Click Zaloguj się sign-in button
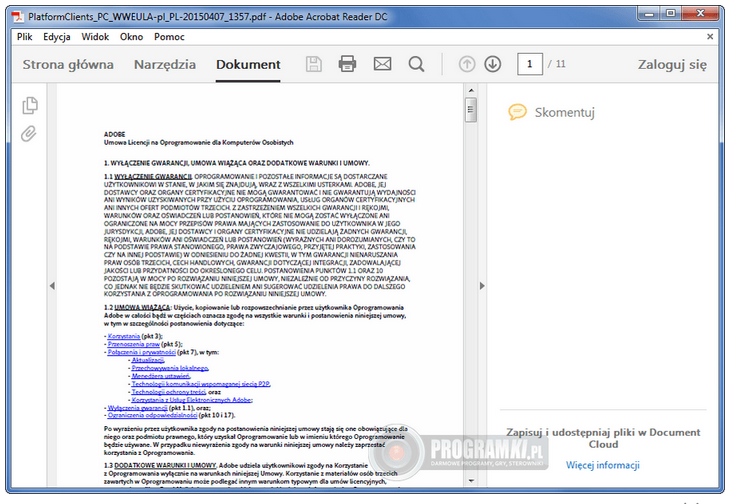Image resolution: width=729 pixels, height=504 pixels. 672,65
